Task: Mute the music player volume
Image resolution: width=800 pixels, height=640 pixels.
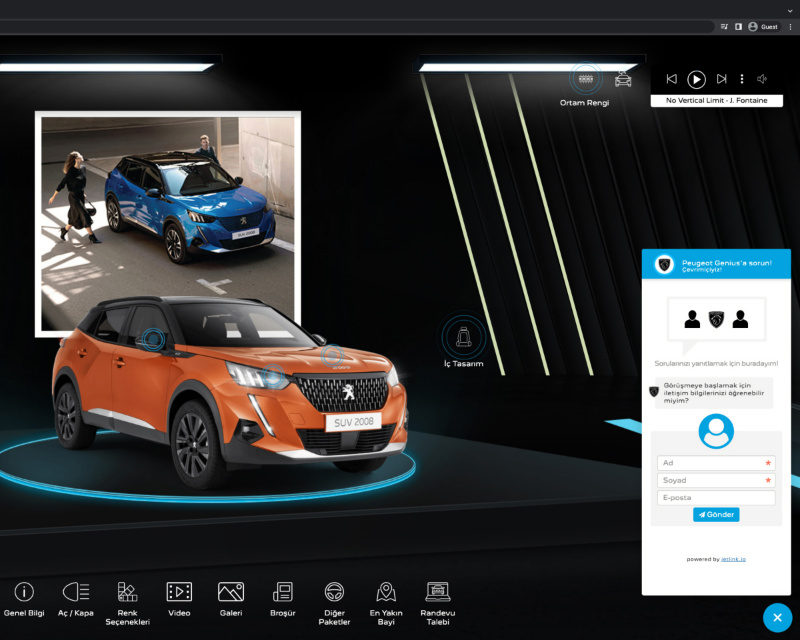Action: (x=762, y=79)
